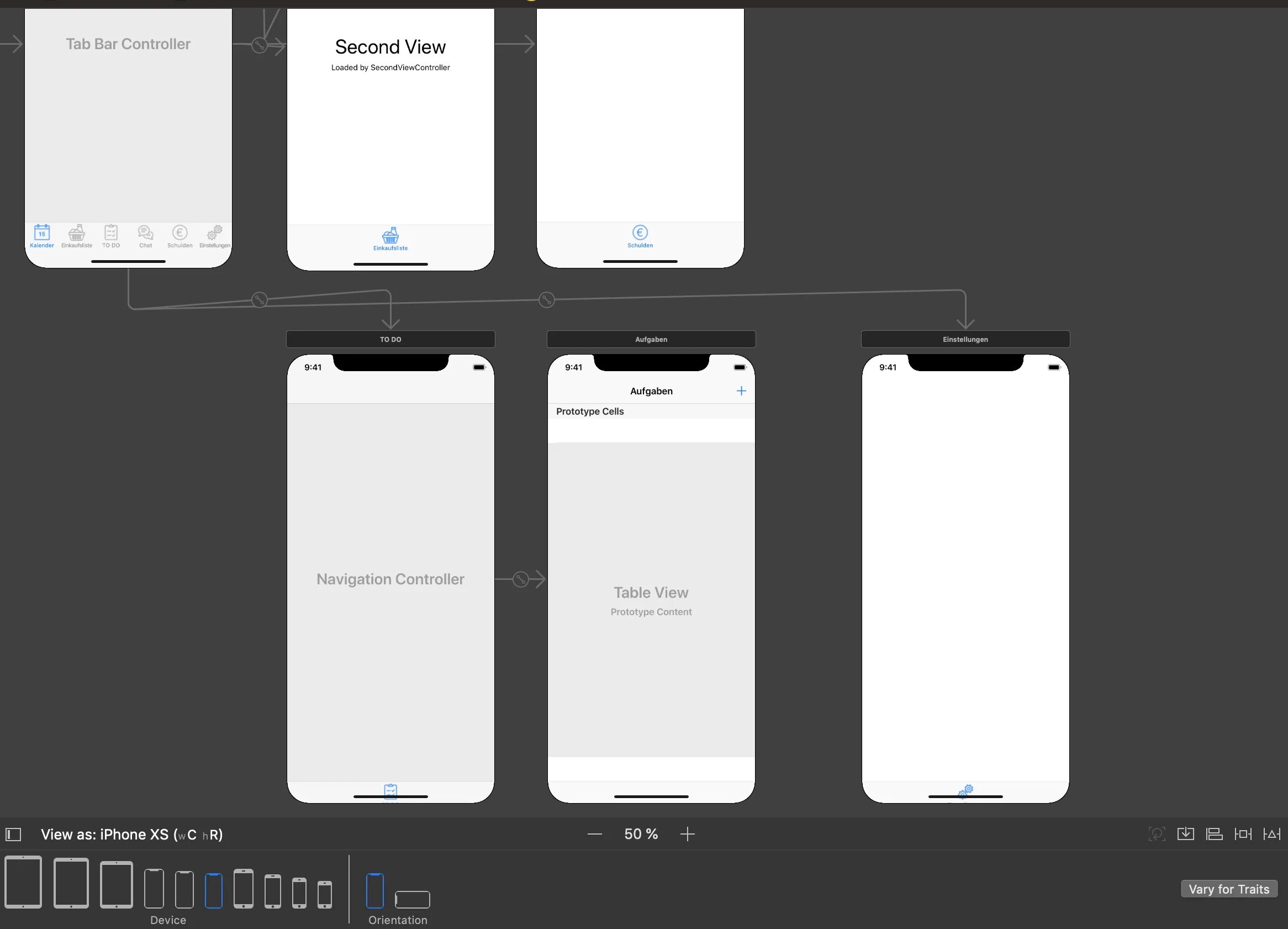Click the zoom decrease button
The image size is (1288, 929).
pos(594,834)
